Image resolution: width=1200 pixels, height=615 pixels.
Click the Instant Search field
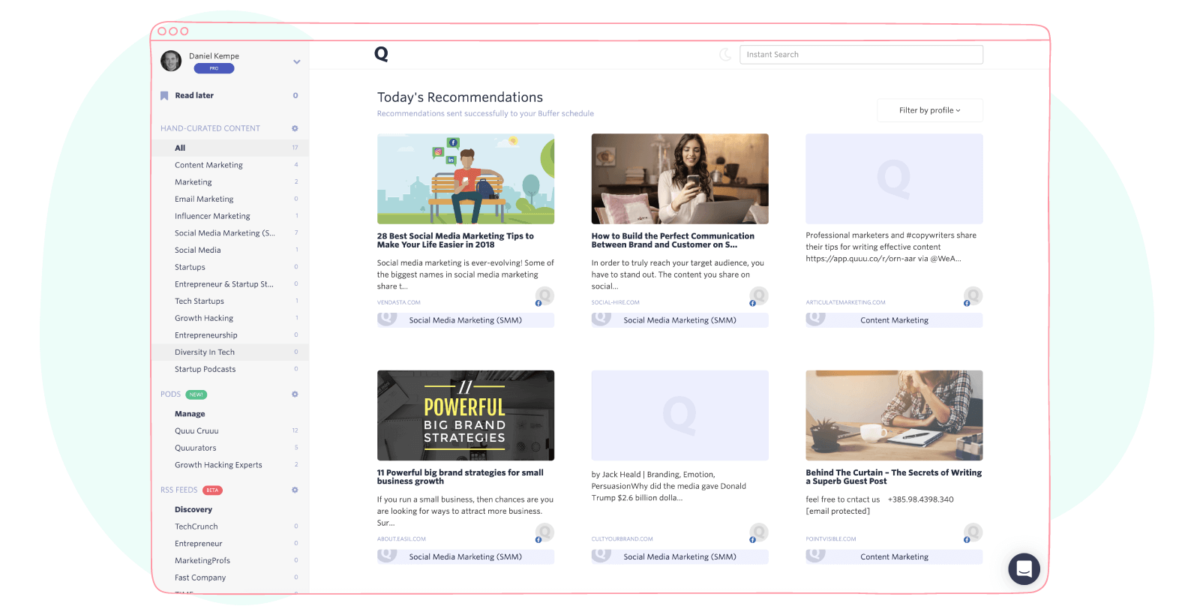[x=860, y=54]
